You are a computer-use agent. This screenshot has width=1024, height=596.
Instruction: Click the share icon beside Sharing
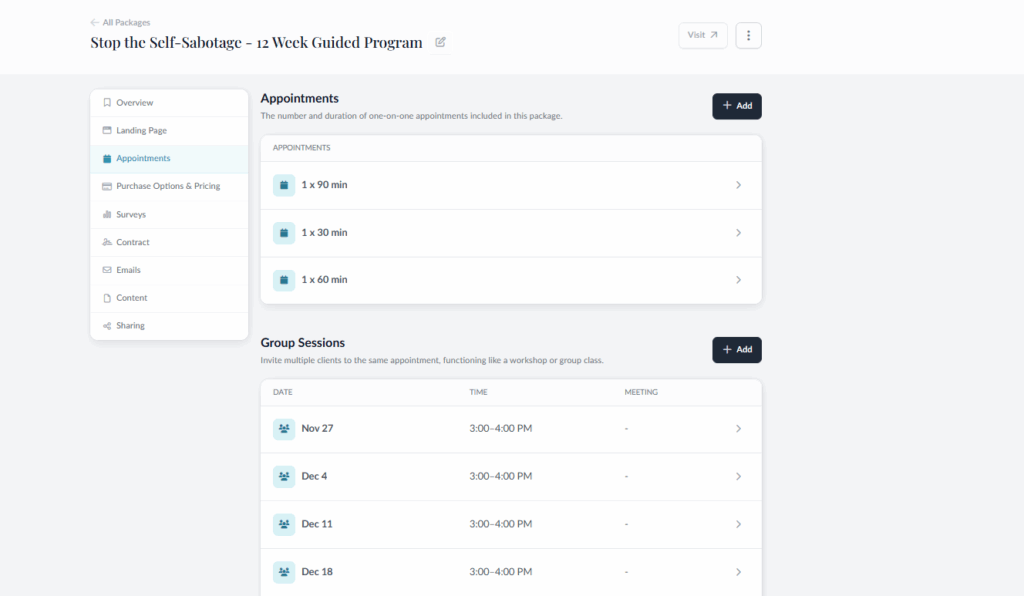(x=107, y=325)
